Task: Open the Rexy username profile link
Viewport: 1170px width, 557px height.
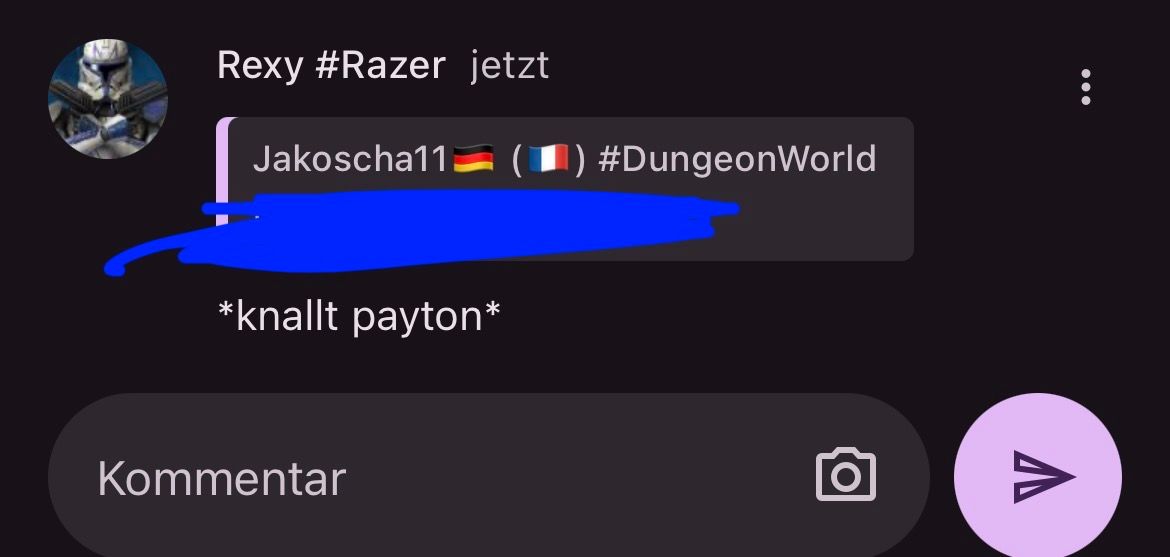Action: click(x=260, y=66)
